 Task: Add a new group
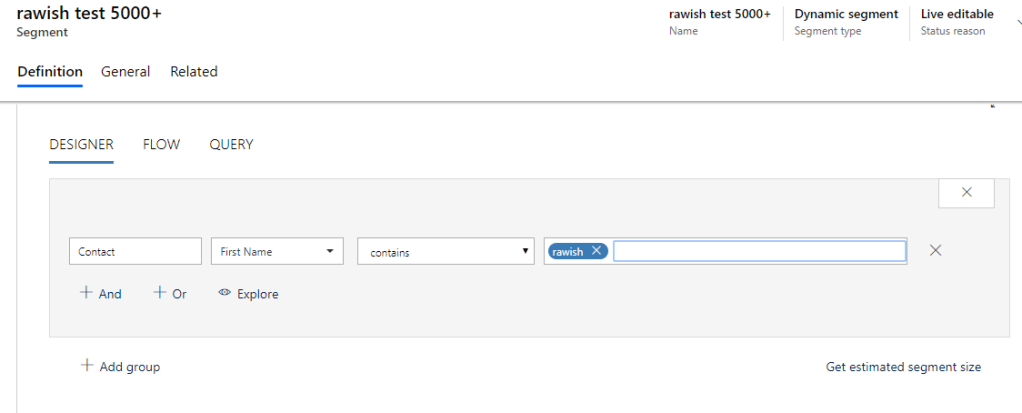121,367
